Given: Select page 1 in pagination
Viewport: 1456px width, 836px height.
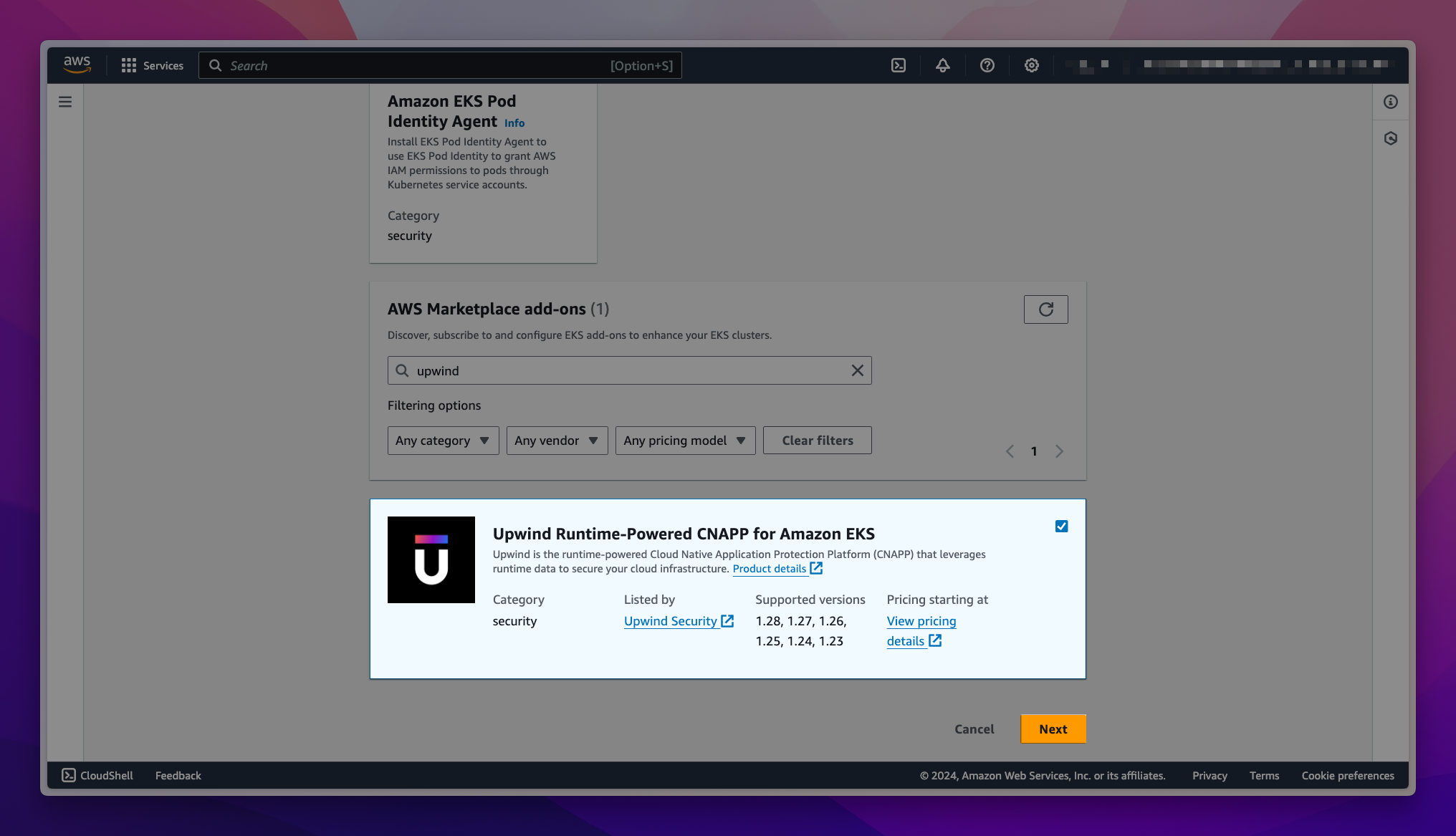Looking at the screenshot, I should coord(1034,451).
